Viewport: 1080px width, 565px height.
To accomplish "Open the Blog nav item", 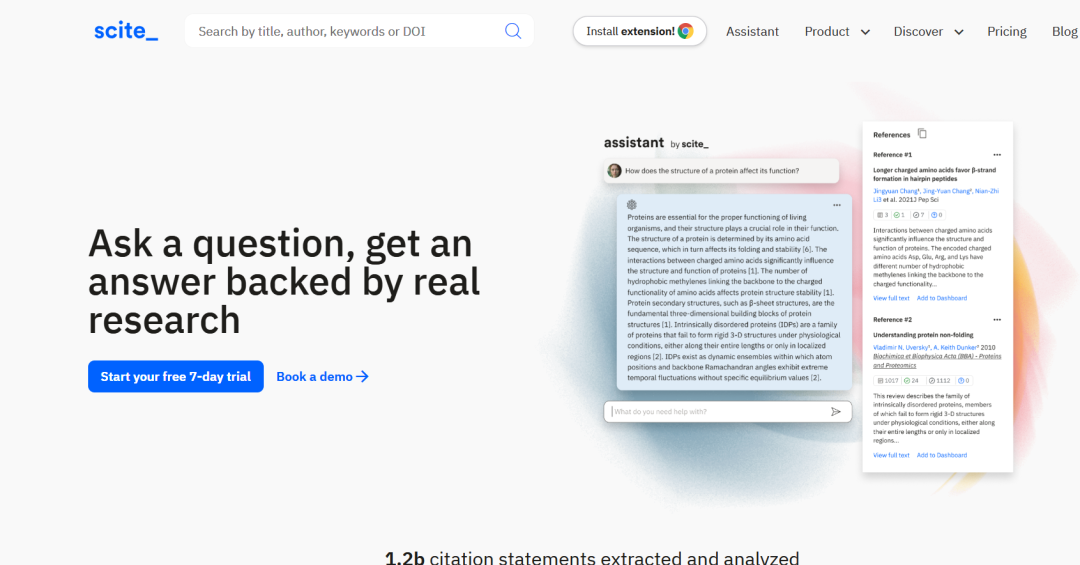I will click(x=1064, y=31).
